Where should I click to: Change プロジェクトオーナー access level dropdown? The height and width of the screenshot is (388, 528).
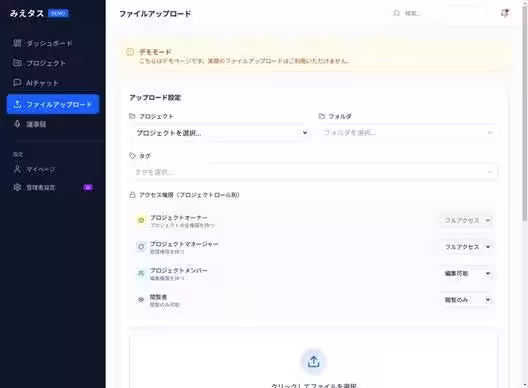click(x=466, y=221)
